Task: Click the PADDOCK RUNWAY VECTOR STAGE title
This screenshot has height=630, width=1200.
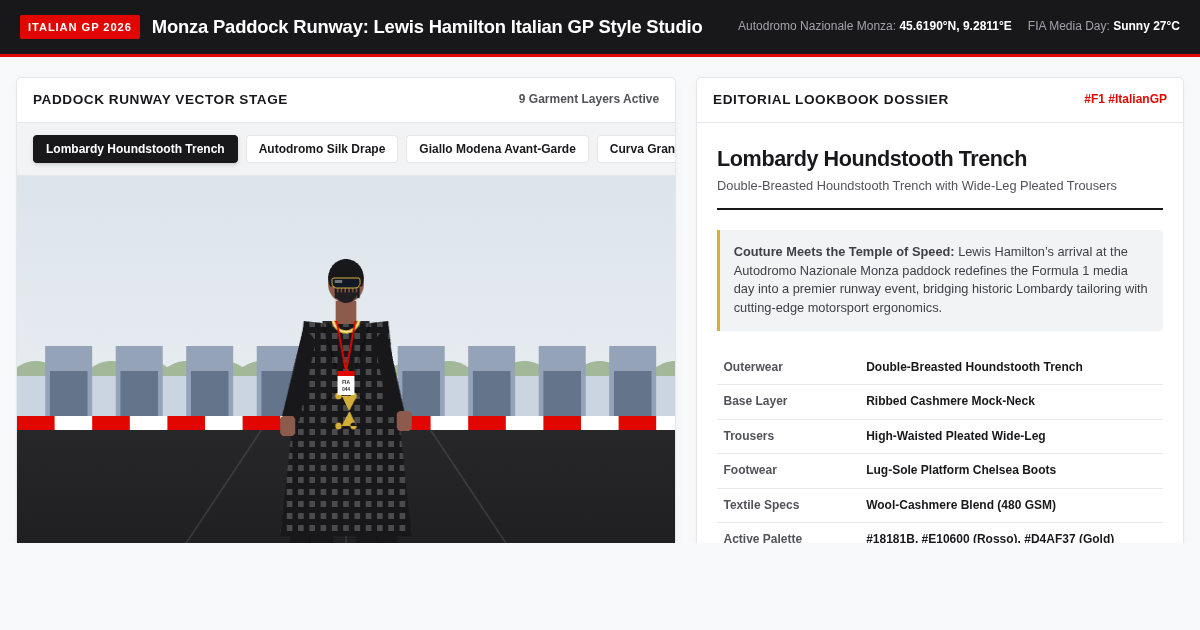Action: (160, 99)
